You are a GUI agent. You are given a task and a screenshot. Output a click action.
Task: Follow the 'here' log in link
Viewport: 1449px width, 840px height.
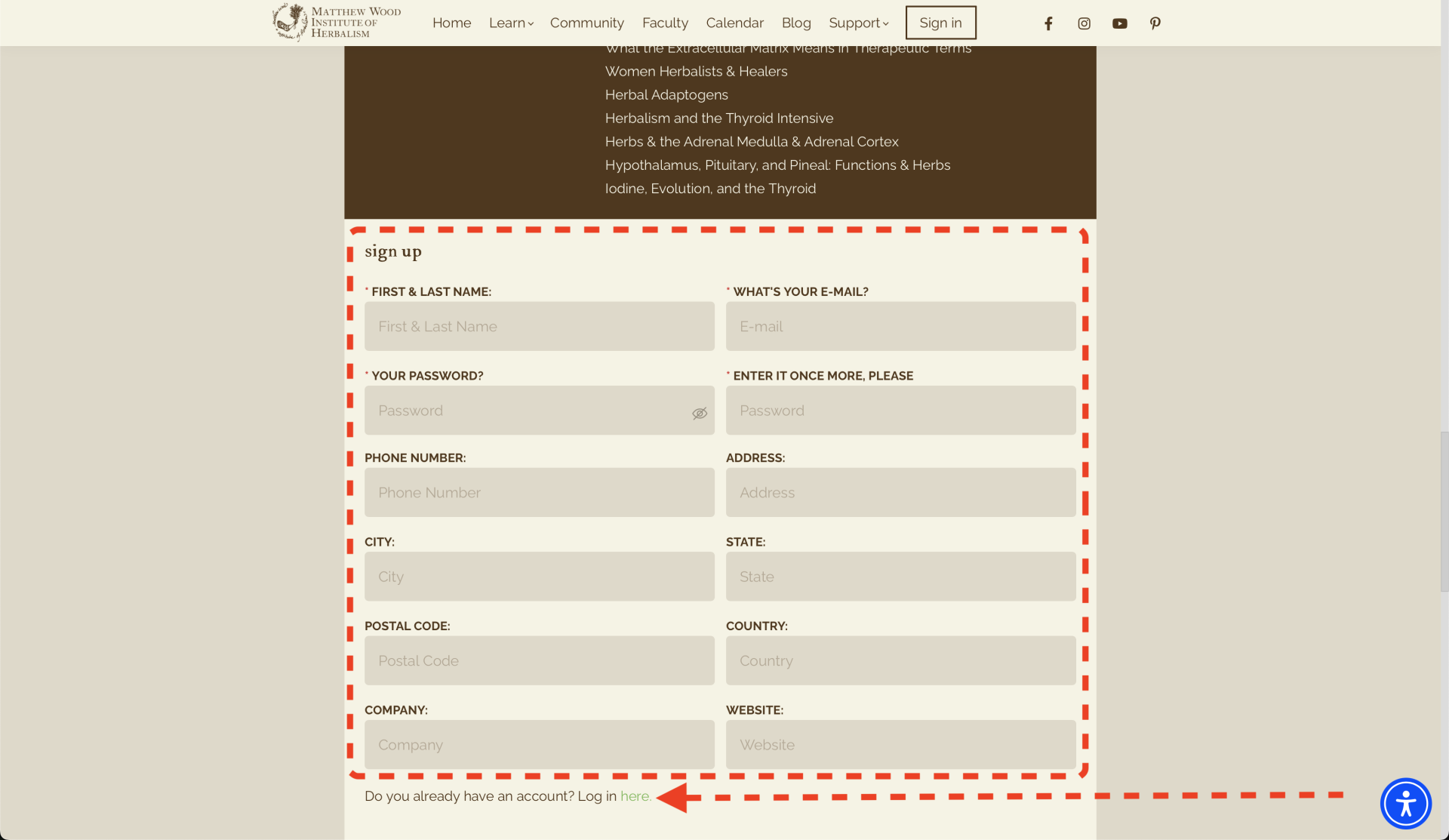click(635, 796)
